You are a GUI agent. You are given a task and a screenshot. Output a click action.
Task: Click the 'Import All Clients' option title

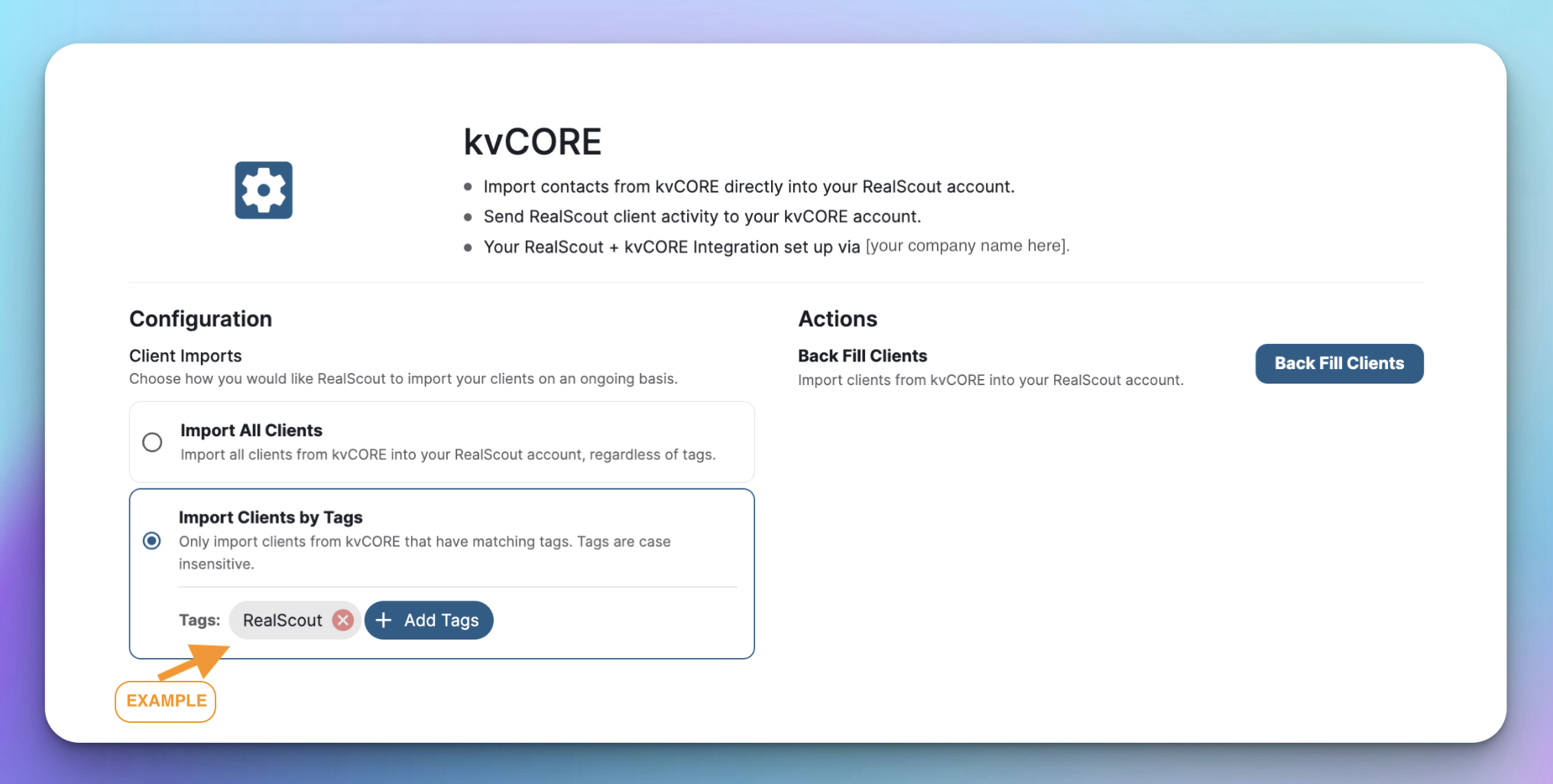point(251,430)
